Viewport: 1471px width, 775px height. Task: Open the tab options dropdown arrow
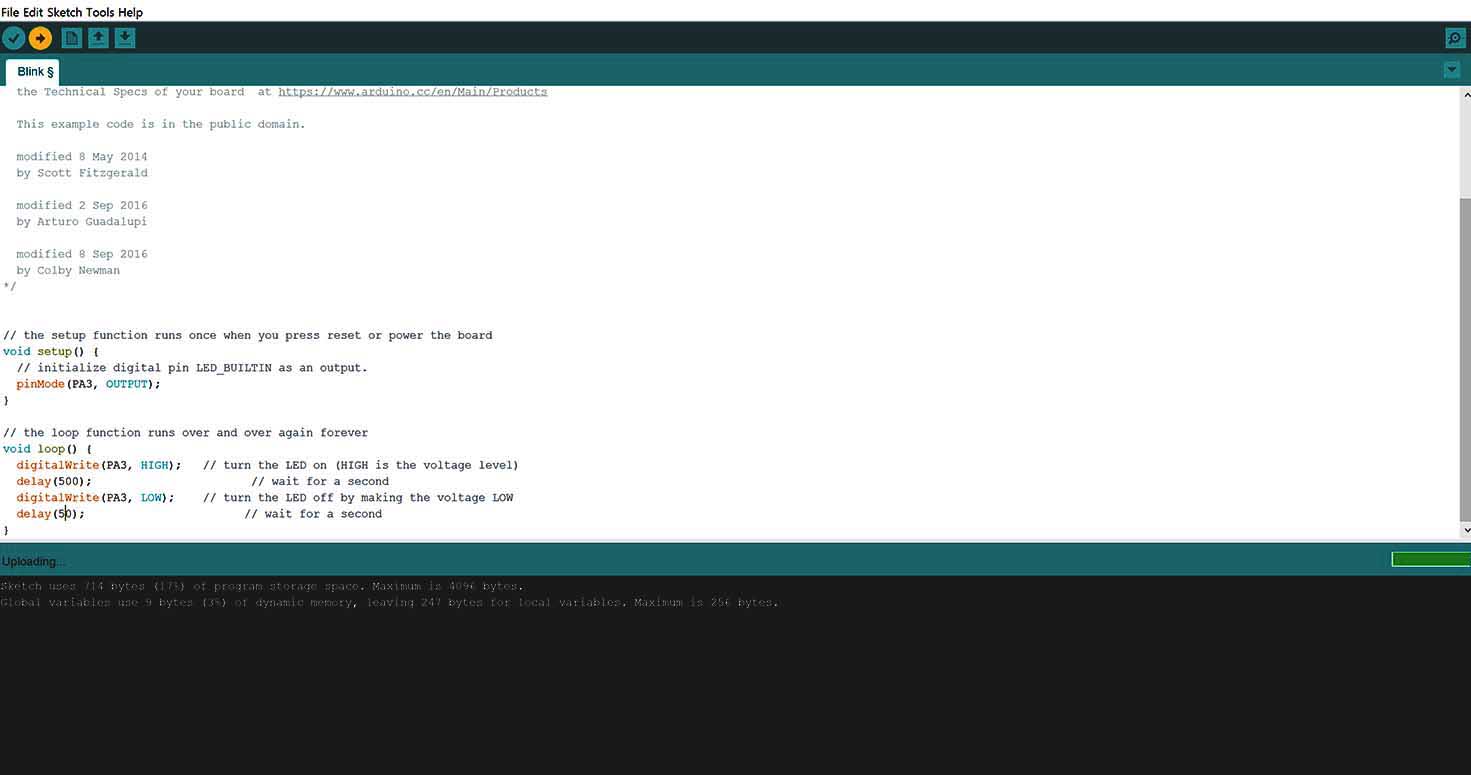click(x=1451, y=70)
